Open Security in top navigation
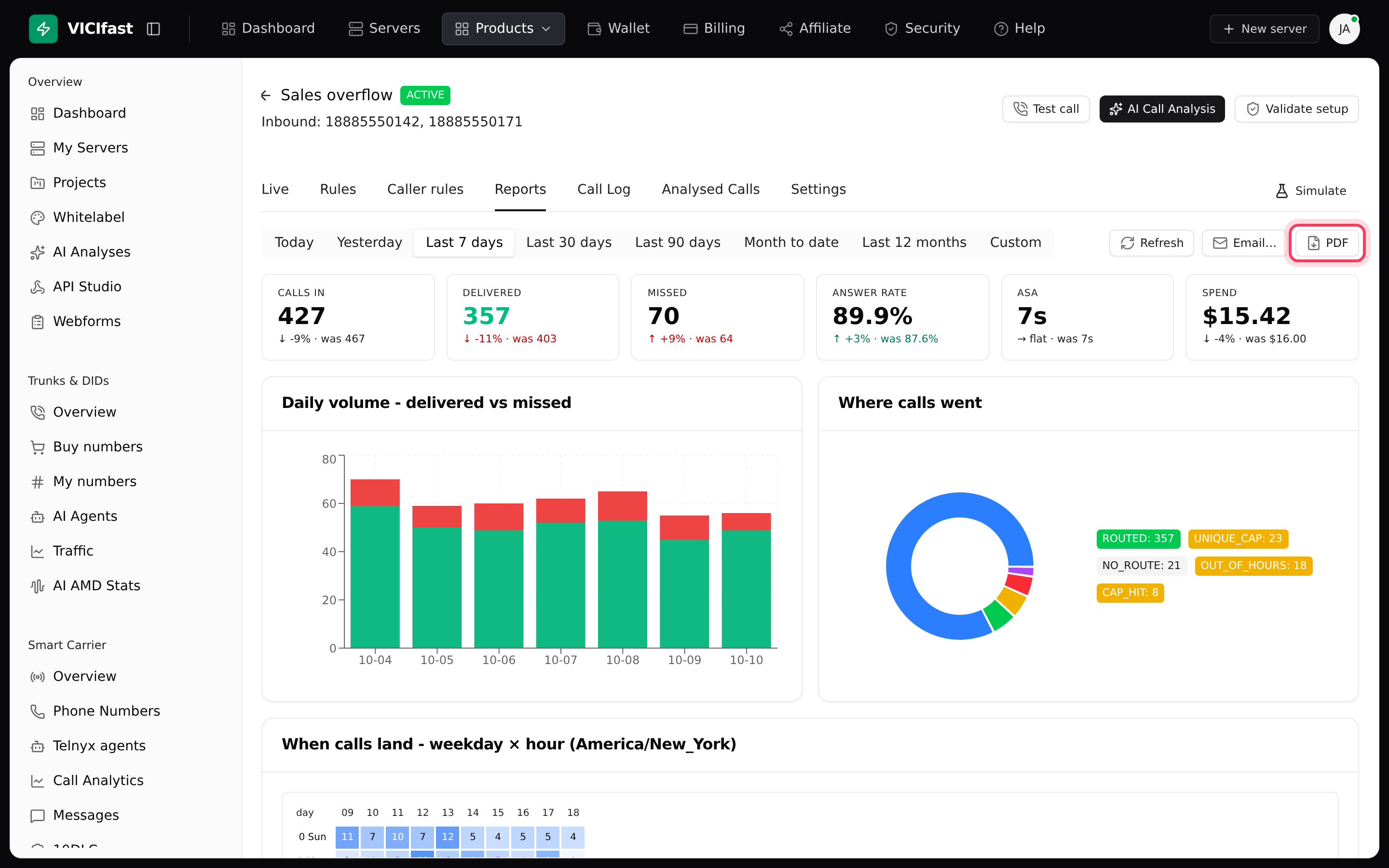1389x868 pixels. click(922, 29)
